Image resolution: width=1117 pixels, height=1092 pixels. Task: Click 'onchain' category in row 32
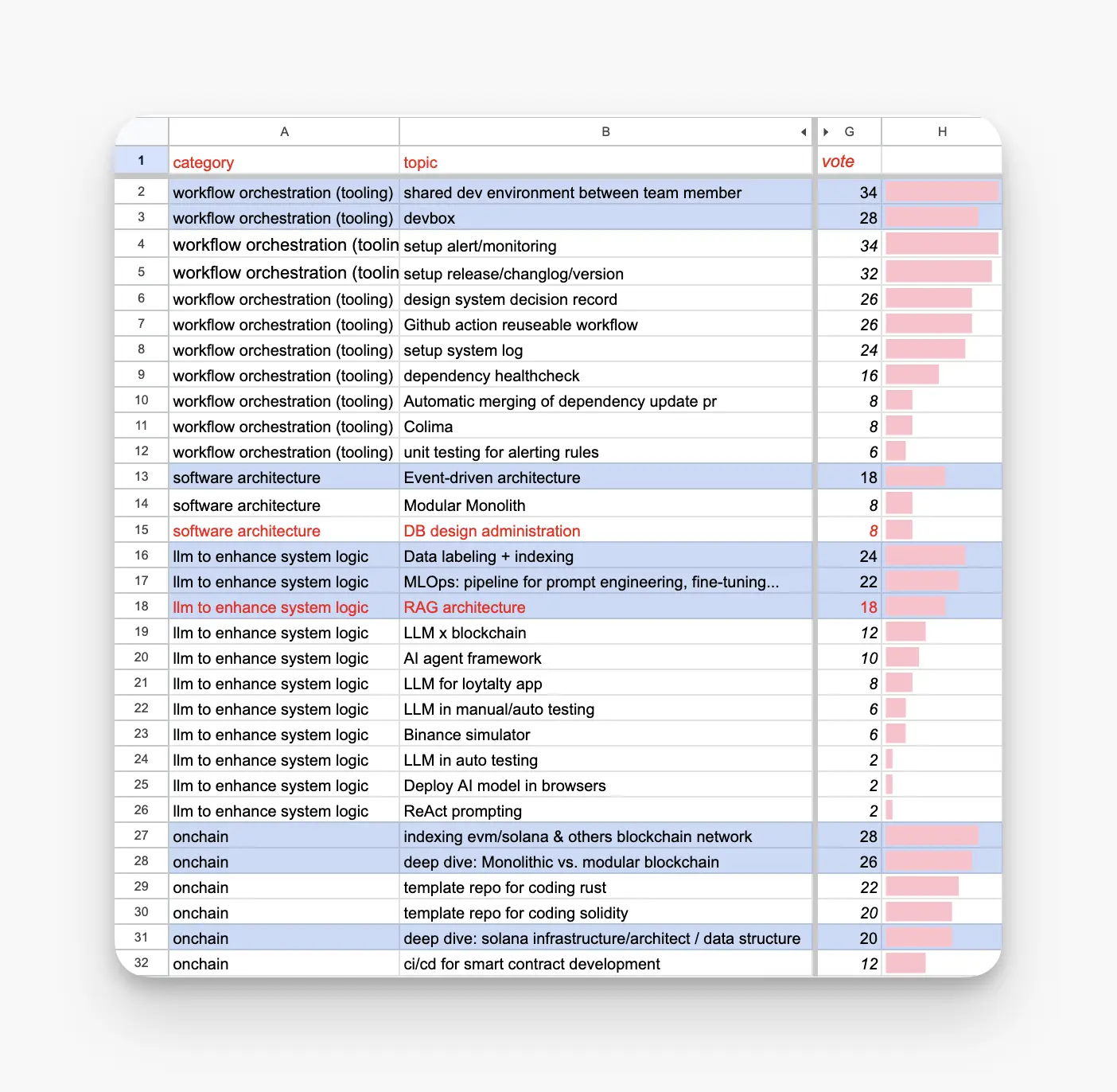click(x=284, y=963)
